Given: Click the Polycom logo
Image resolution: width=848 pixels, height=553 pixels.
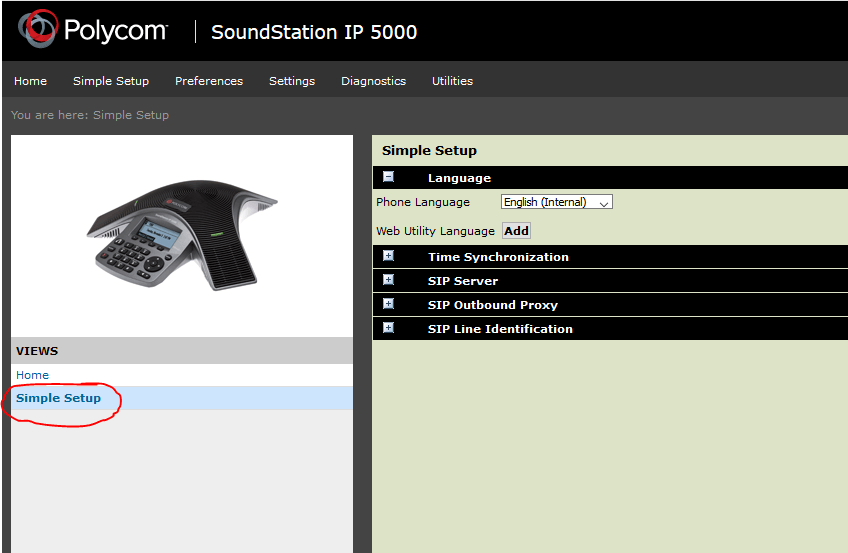Looking at the screenshot, I should tap(93, 29).
